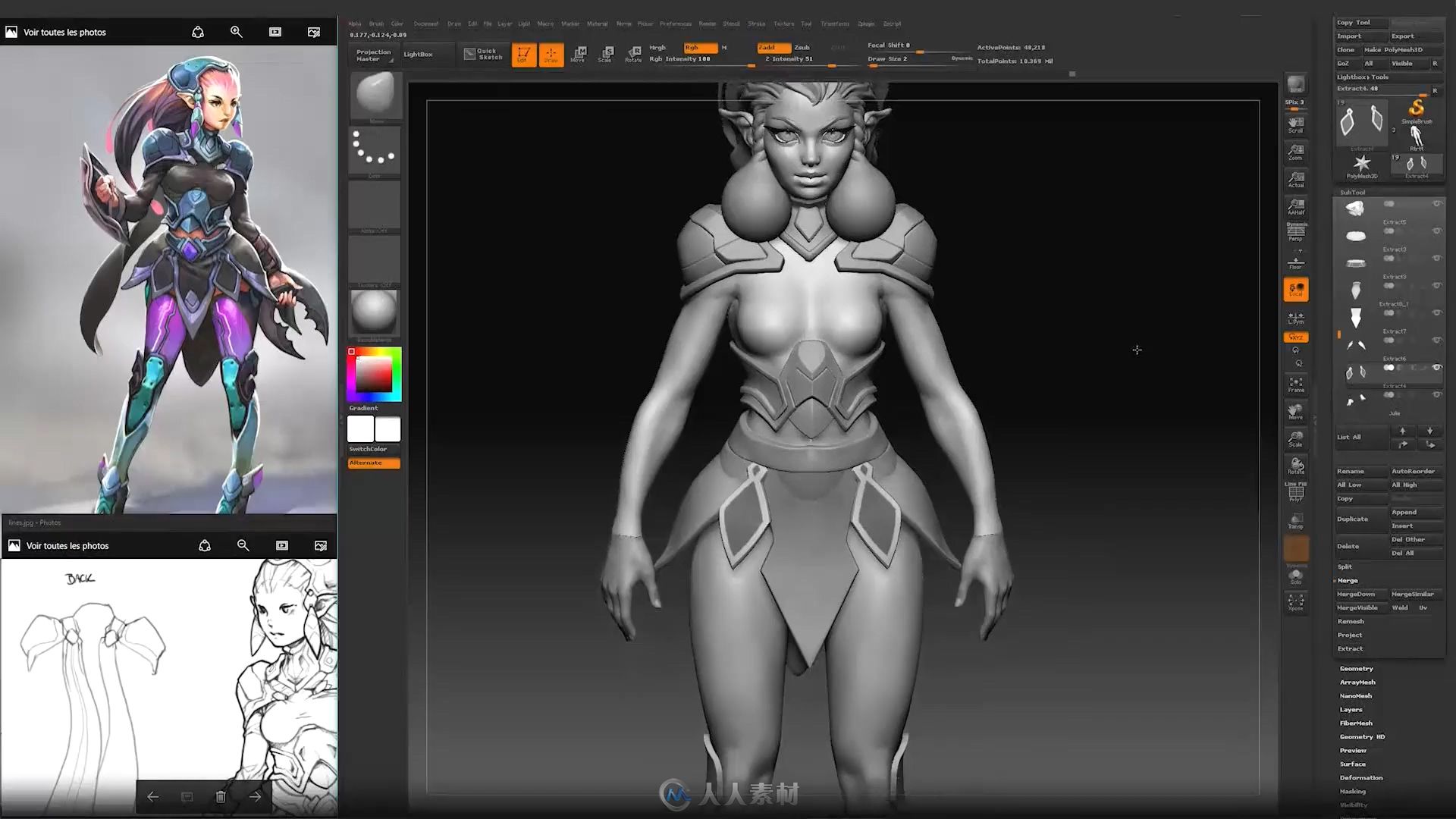The height and width of the screenshot is (819, 1456).
Task: Toggle the Floor grid
Action: pos(1295,262)
